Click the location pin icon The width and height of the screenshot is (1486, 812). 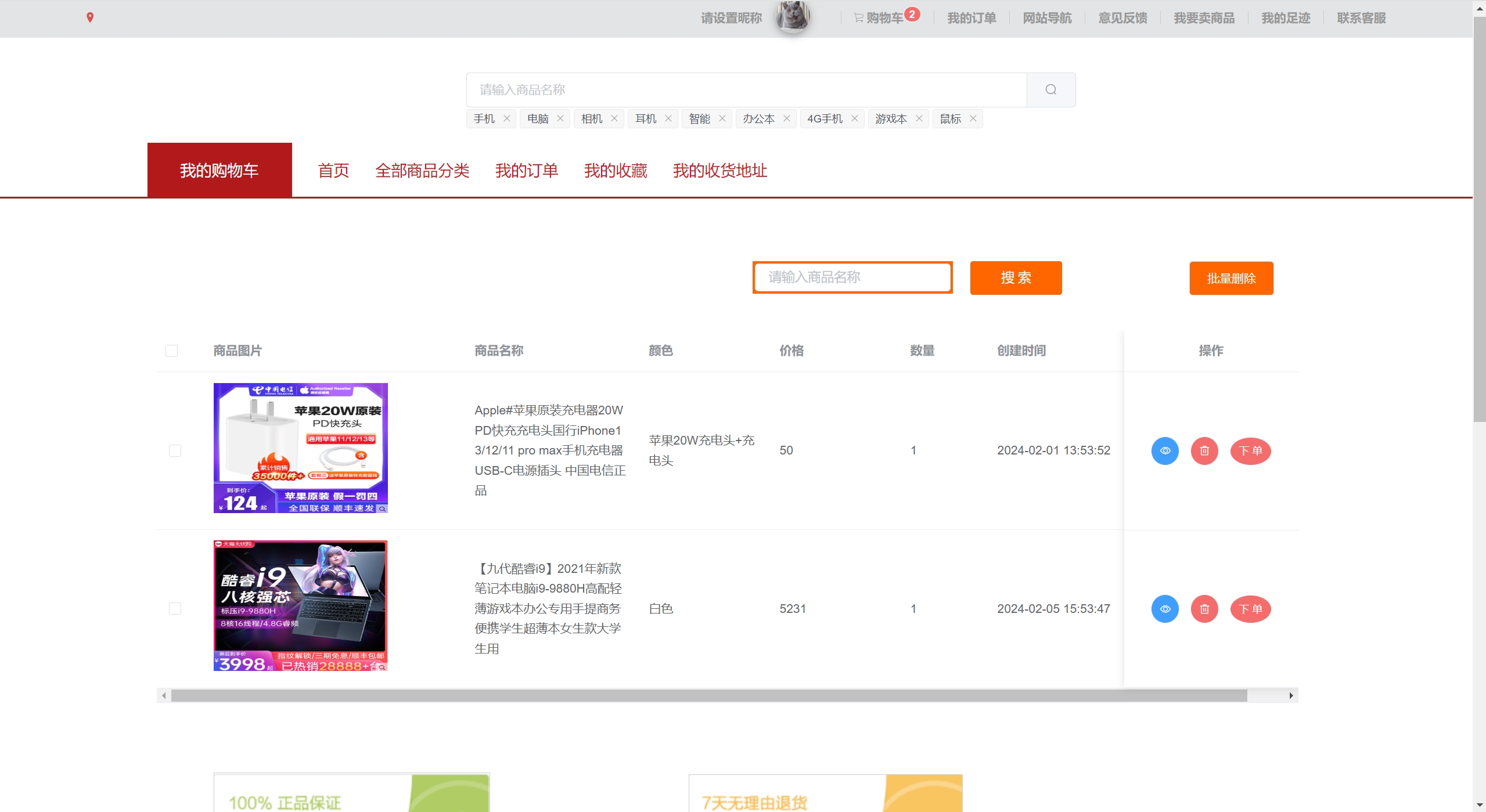[90, 18]
